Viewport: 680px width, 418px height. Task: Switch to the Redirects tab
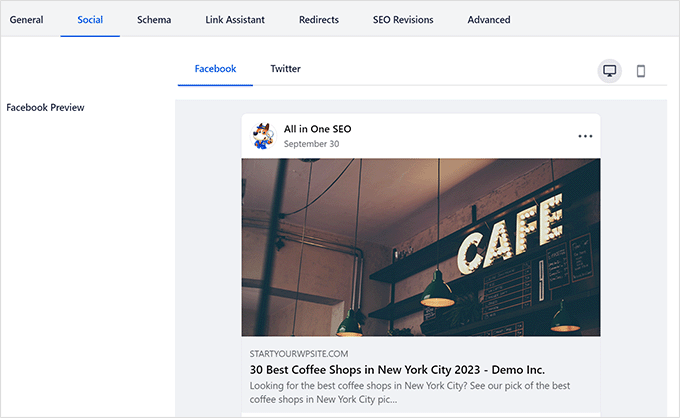click(319, 20)
